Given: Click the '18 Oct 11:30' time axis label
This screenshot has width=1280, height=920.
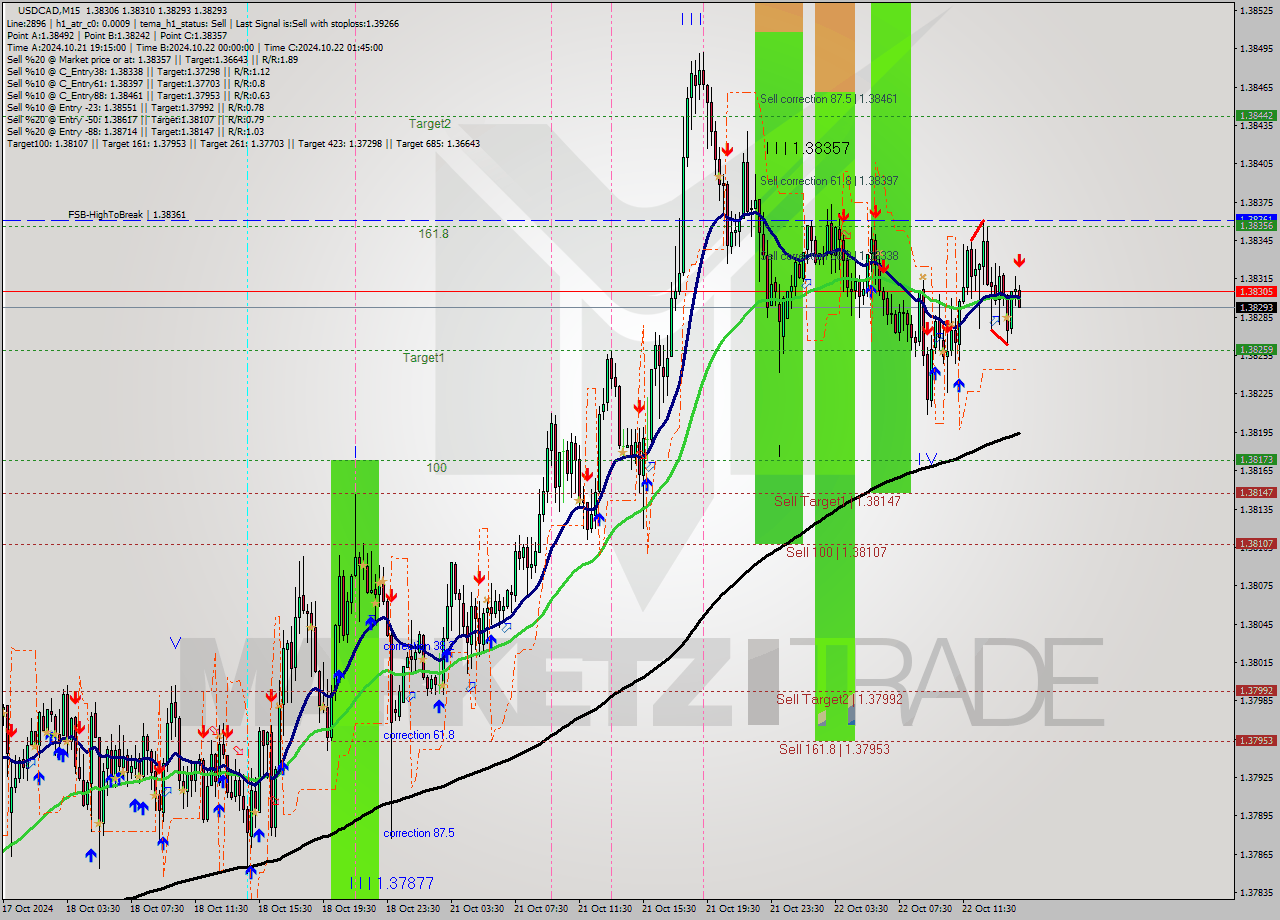Looking at the screenshot, I should tap(220, 909).
